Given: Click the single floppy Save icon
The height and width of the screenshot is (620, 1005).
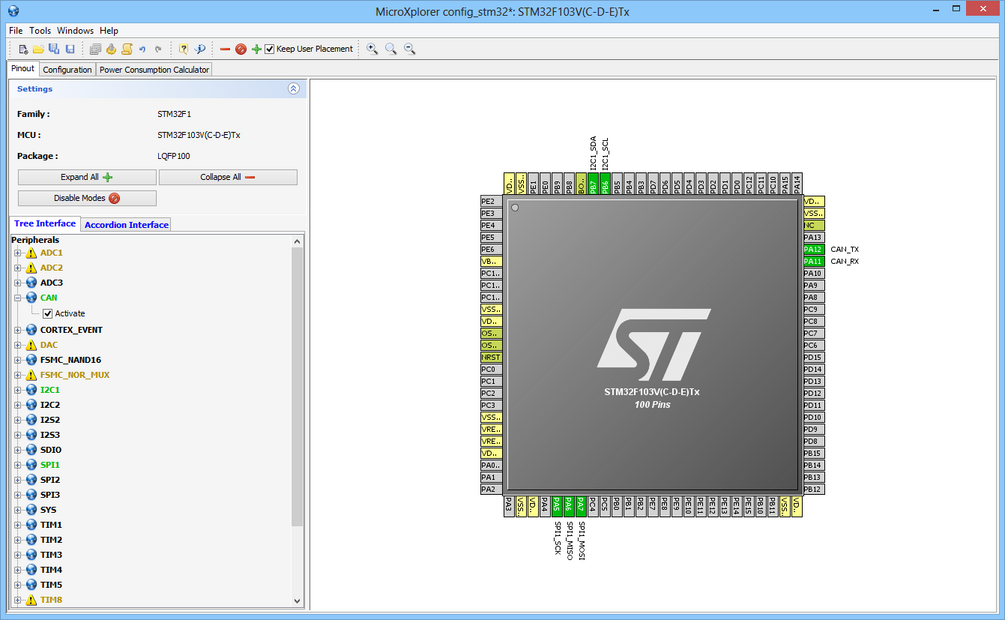Looking at the screenshot, I should [x=70, y=49].
